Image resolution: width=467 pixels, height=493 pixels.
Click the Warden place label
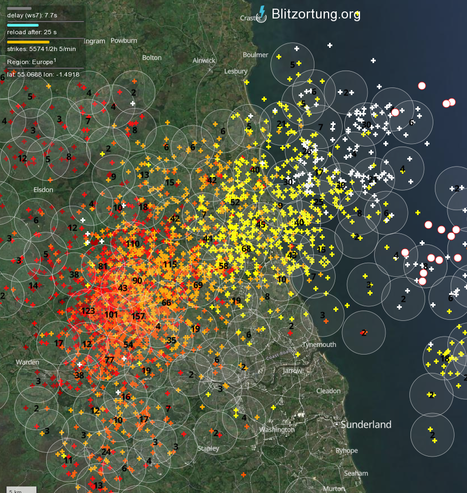point(27,362)
